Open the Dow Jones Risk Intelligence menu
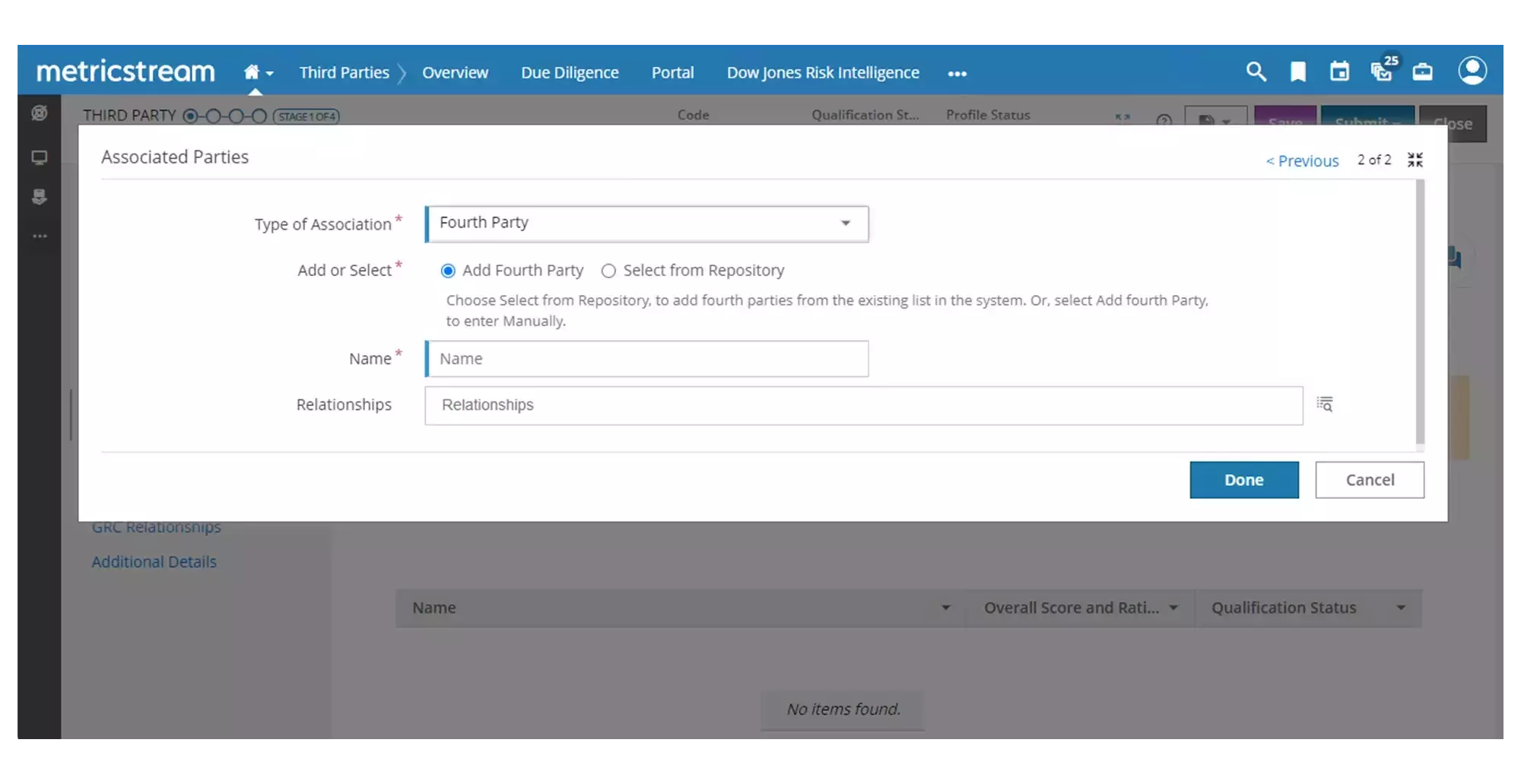Screen dimensions: 1521x784 tap(823, 71)
